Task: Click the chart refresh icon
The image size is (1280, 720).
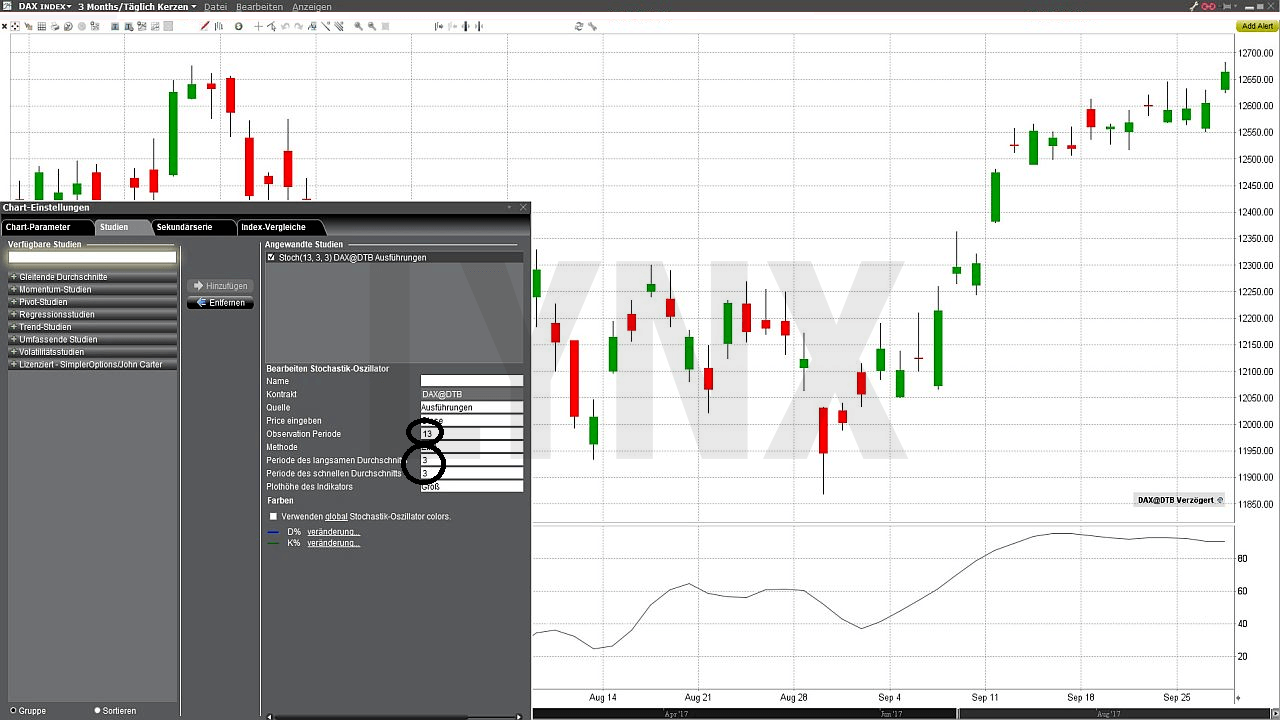Action: (578, 26)
